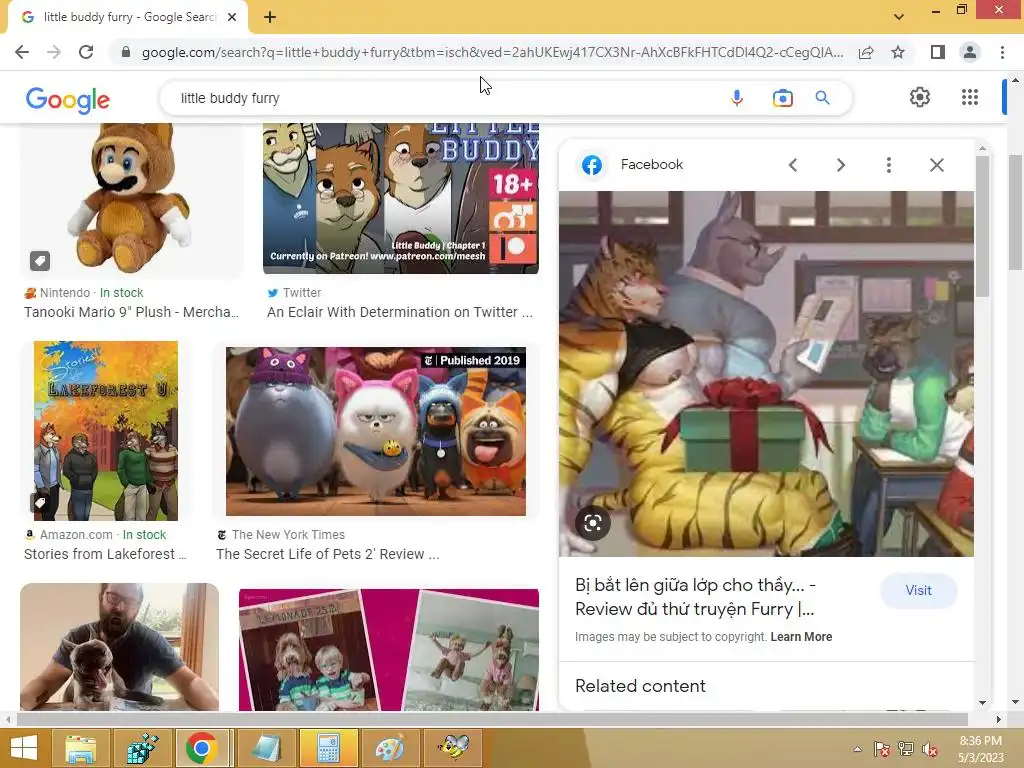Reload the current page
The image size is (1024, 768).
tap(86, 52)
